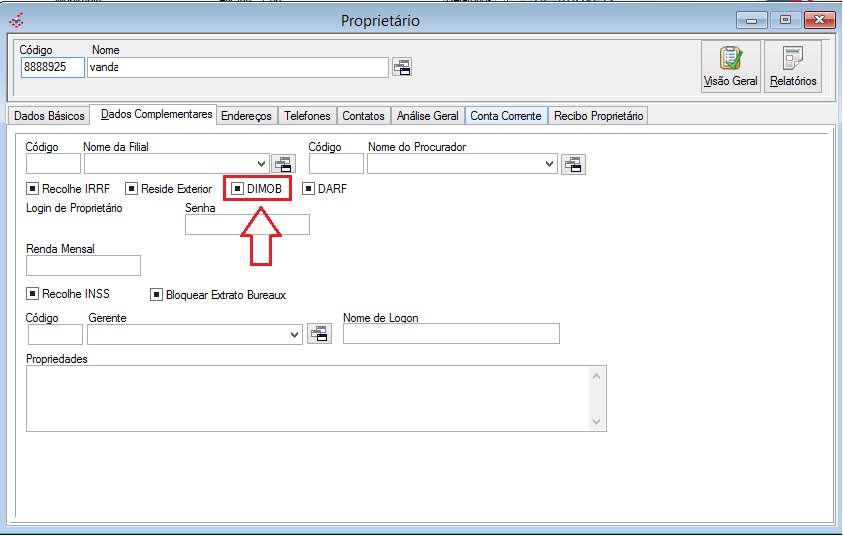
Task: Click the lookup icon beside Nome field
Action: tap(402, 67)
